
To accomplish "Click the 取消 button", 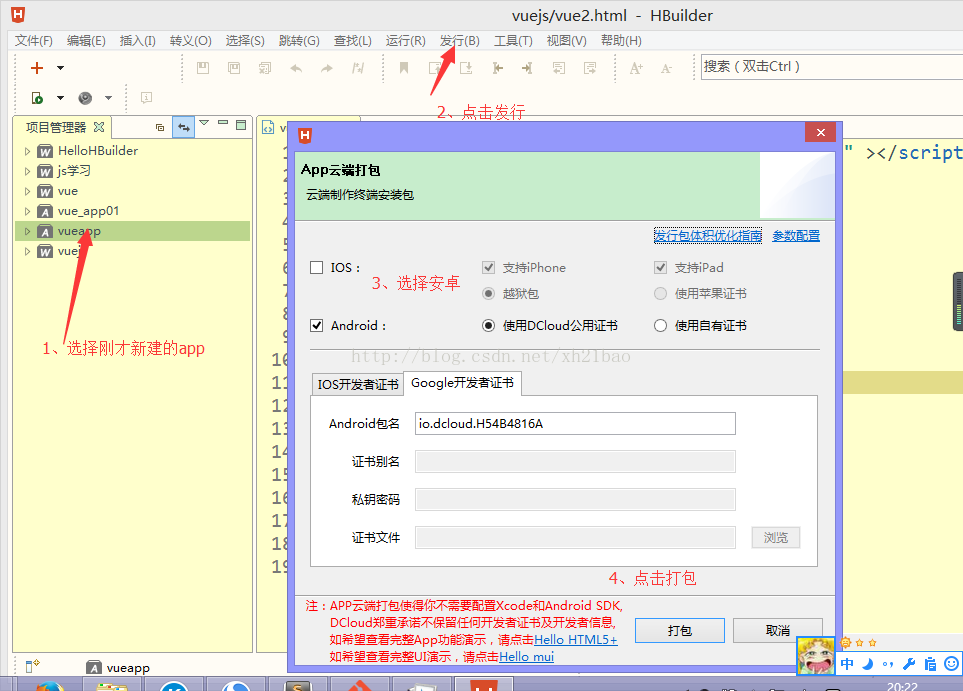I will click(x=778, y=631).
